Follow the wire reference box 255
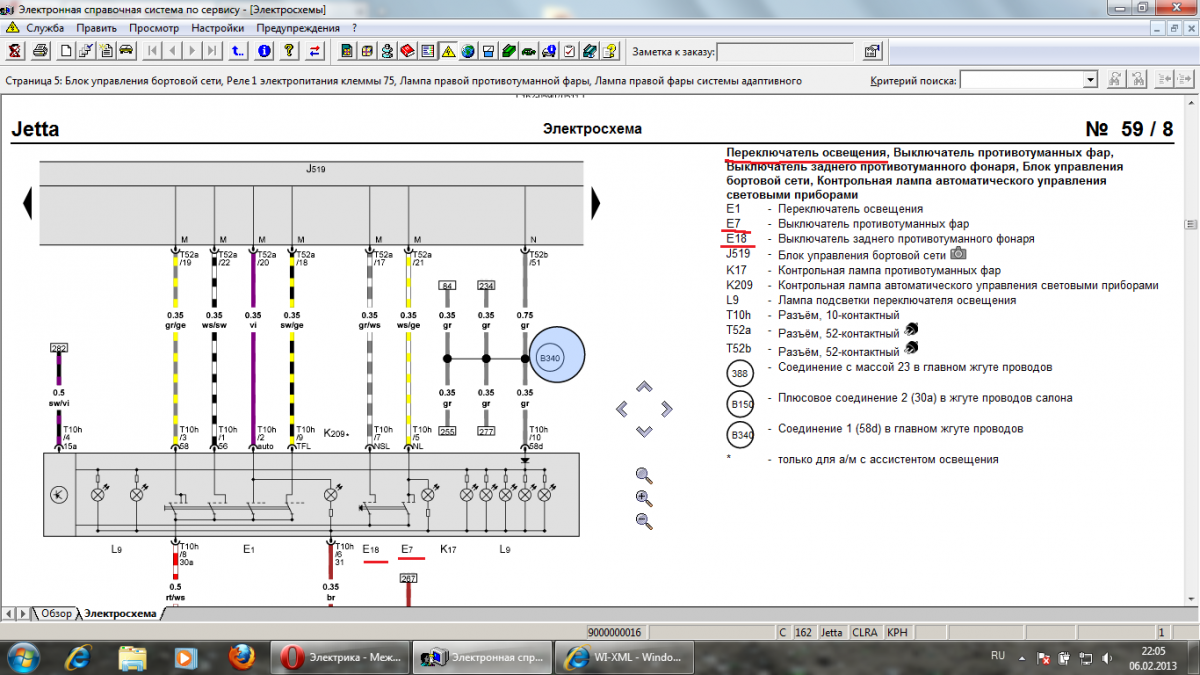This screenshot has height=675, width=1200. point(447,431)
